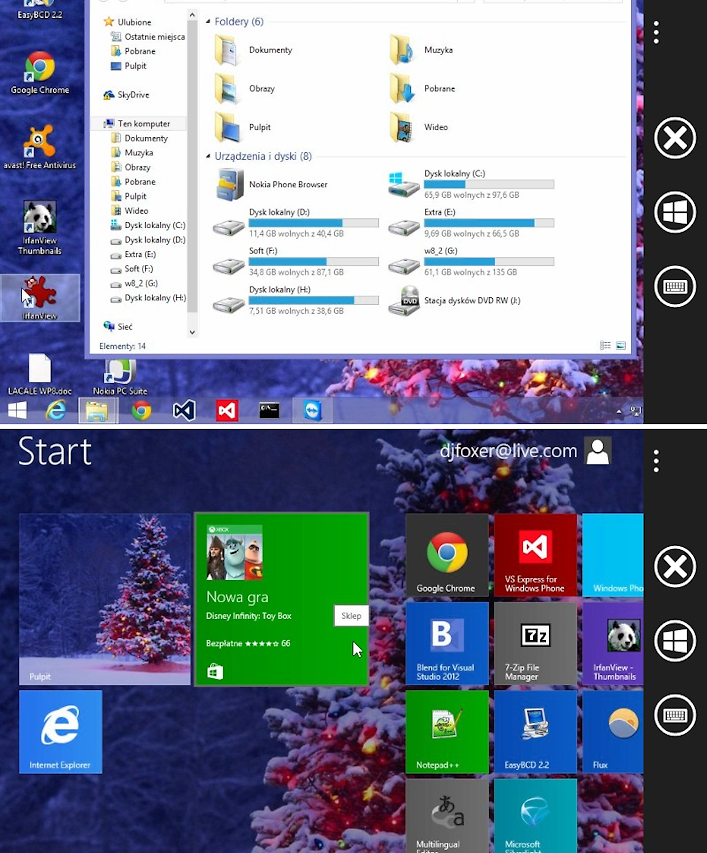Open Notepad++ tile
This screenshot has height=853, width=707.
(x=447, y=732)
